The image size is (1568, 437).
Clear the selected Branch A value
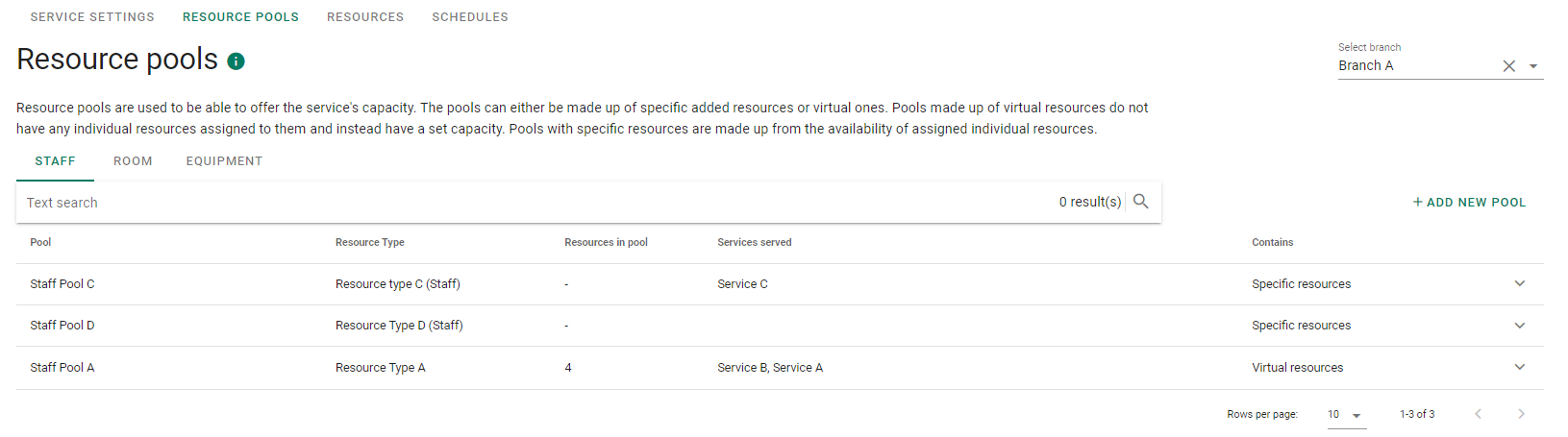1509,66
